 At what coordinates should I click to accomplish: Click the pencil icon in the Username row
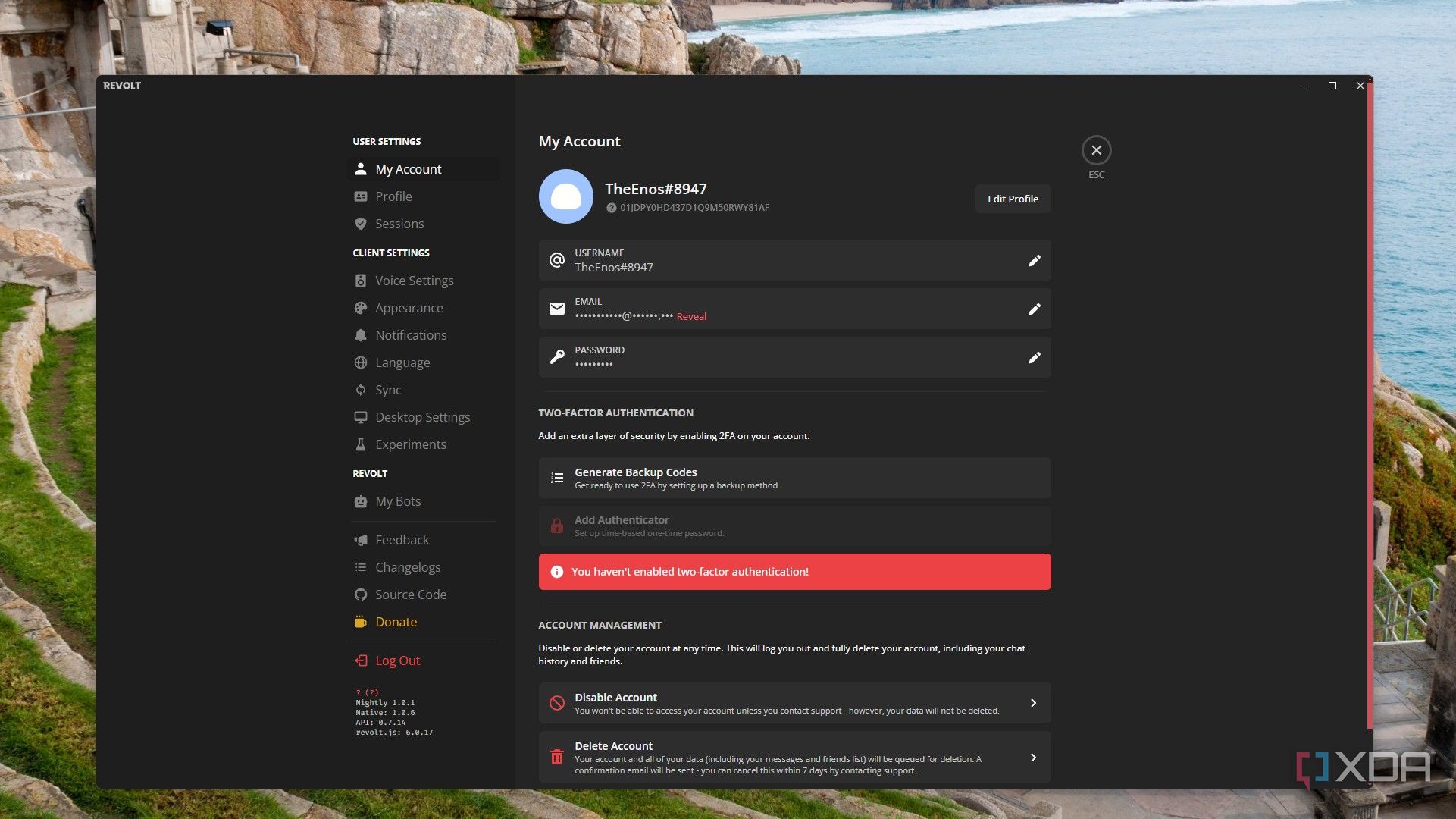[x=1034, y=261]
